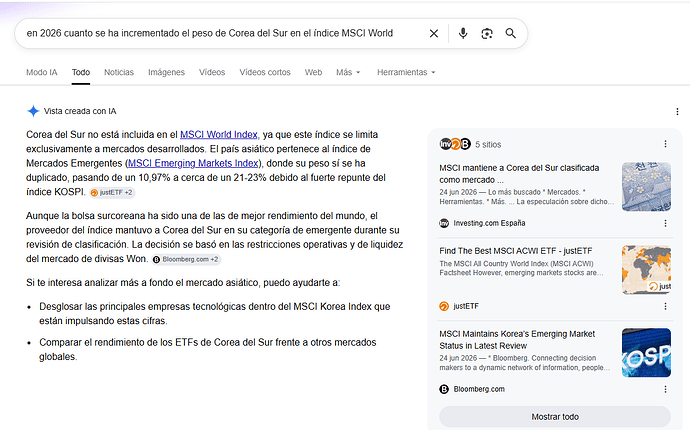
Task: Open 'Find The Best MSCI ACWI ETF' result
Action: [x=516, y=250]
